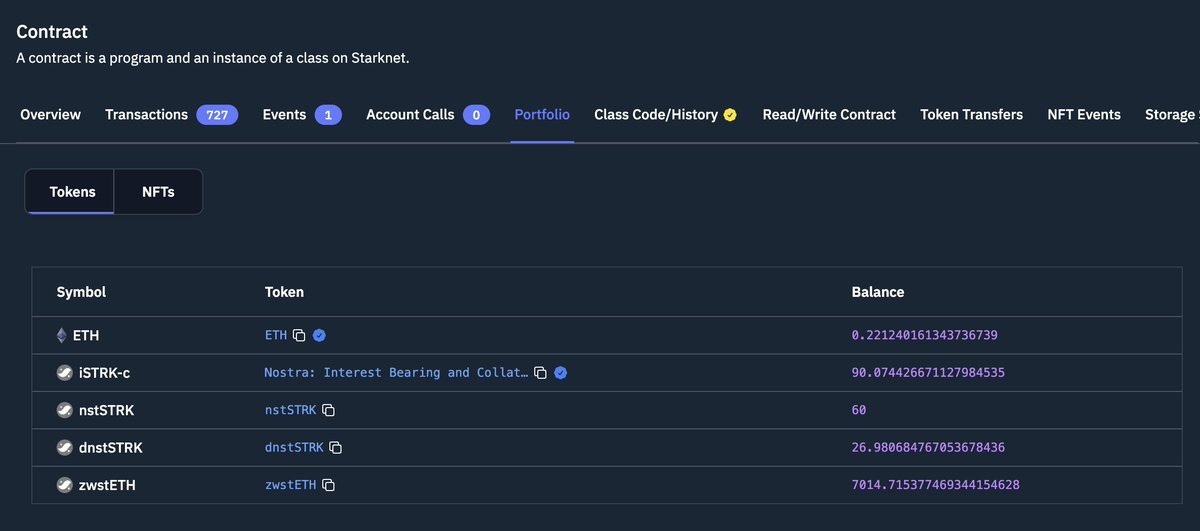Click the Nostra token verified badge
Screen dimensions: 1200x531
click(561, 373)
